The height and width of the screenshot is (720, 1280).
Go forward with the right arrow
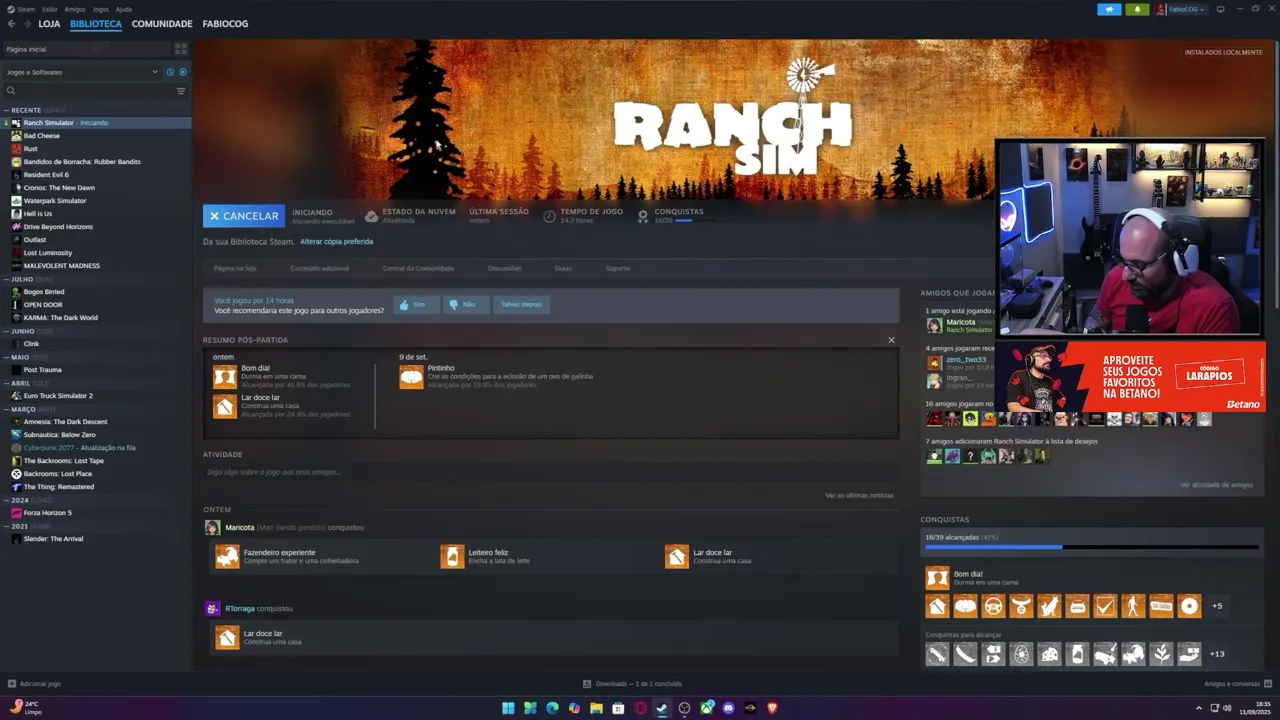point(26,24)
